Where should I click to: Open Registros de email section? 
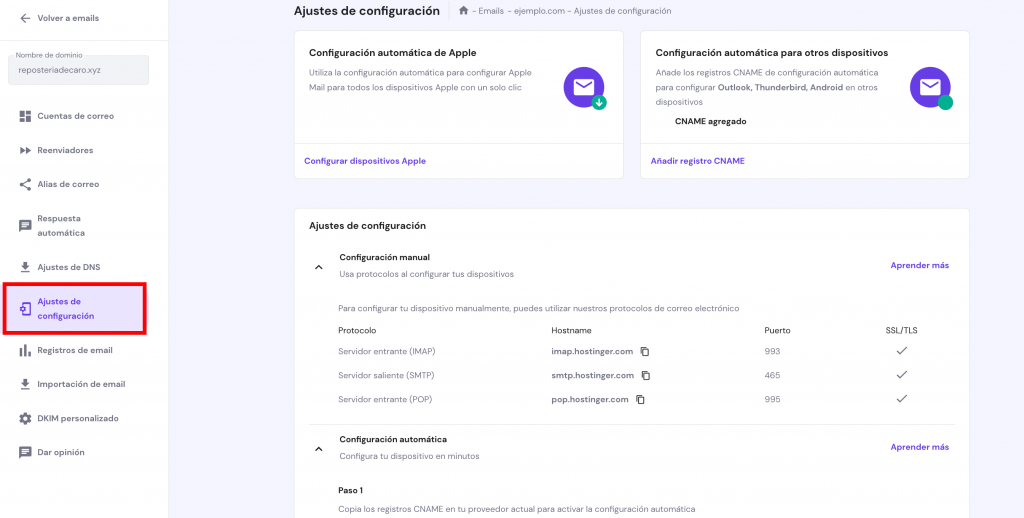74,350
